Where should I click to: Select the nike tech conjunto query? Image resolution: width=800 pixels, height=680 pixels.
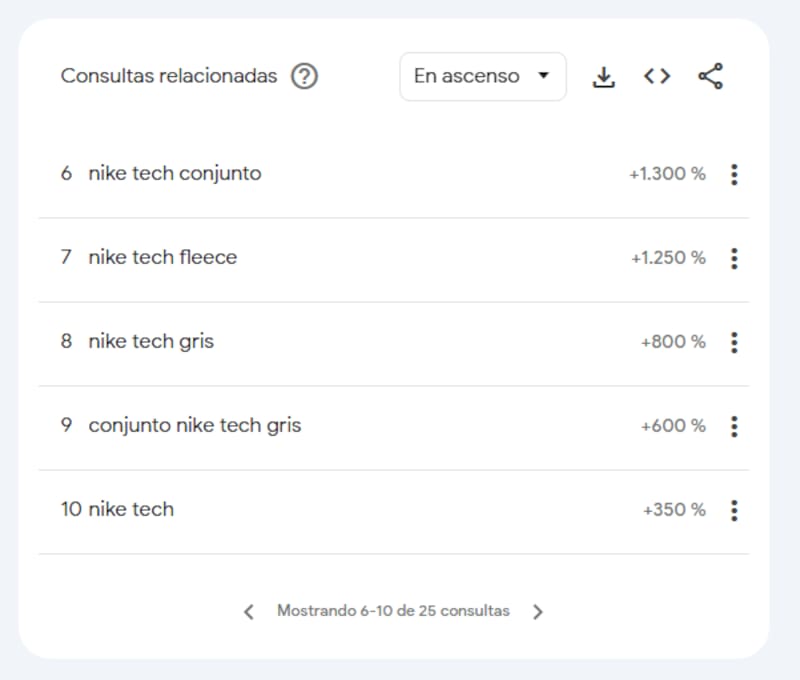click(174, 174)
